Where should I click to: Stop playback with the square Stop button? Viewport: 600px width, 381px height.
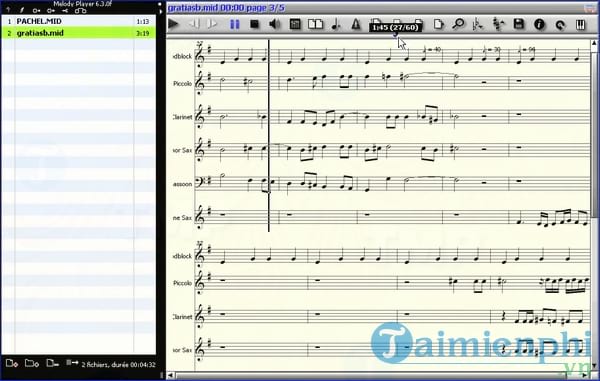[254, 24]
